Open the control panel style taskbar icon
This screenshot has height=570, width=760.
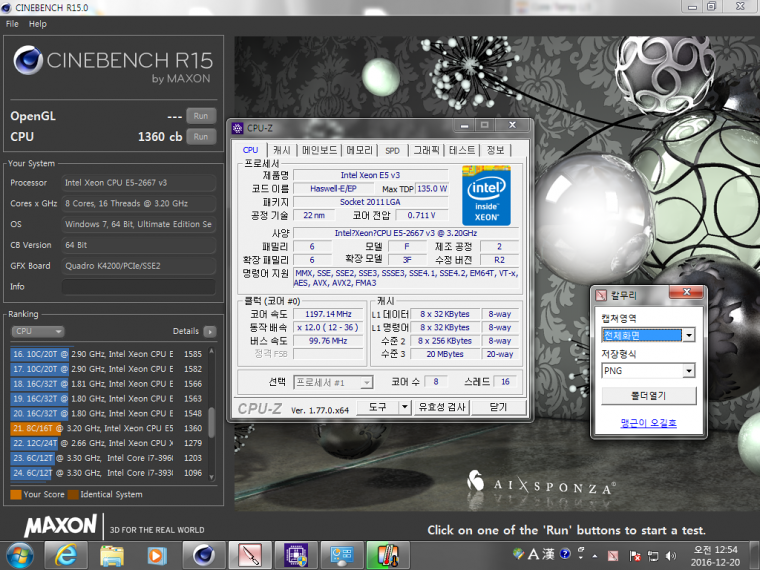pyautogui.click(x=342, y=555)
